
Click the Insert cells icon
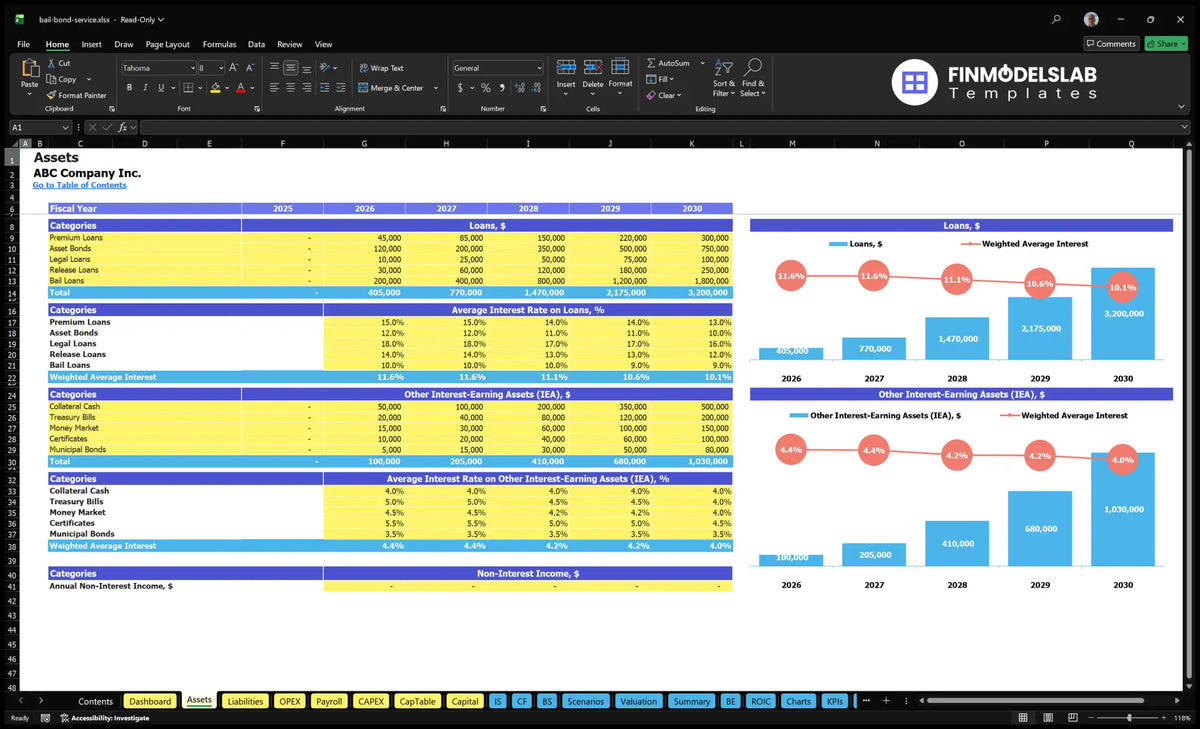coord(566,67)
